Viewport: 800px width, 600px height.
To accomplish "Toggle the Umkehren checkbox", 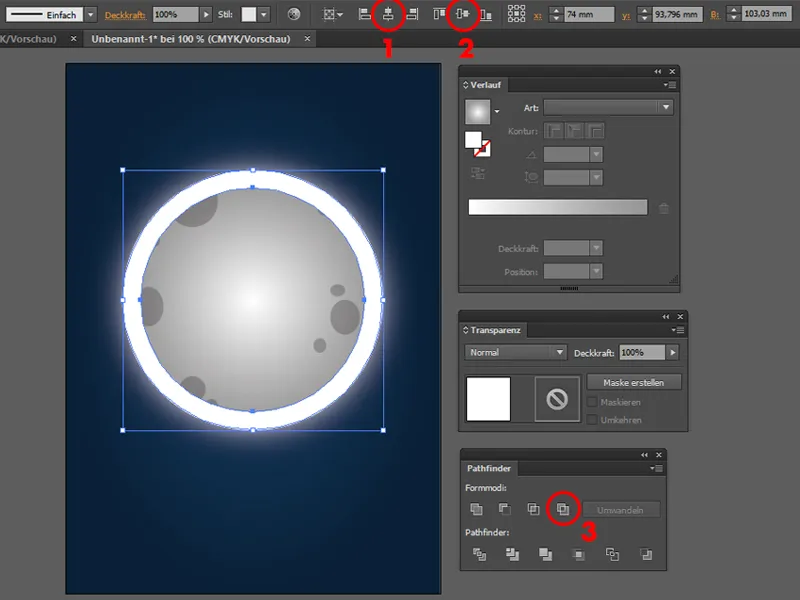I will [x=593, y=420].
